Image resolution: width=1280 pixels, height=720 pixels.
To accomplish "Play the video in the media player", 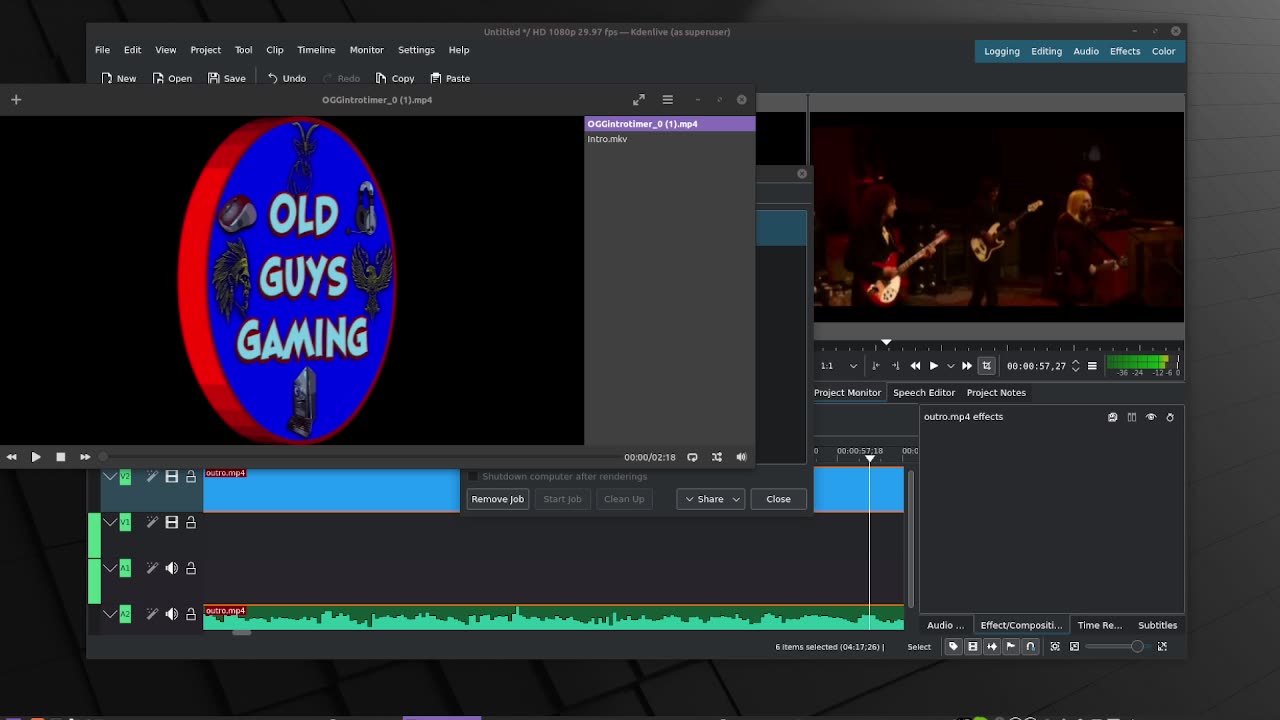I will [36, 457].
